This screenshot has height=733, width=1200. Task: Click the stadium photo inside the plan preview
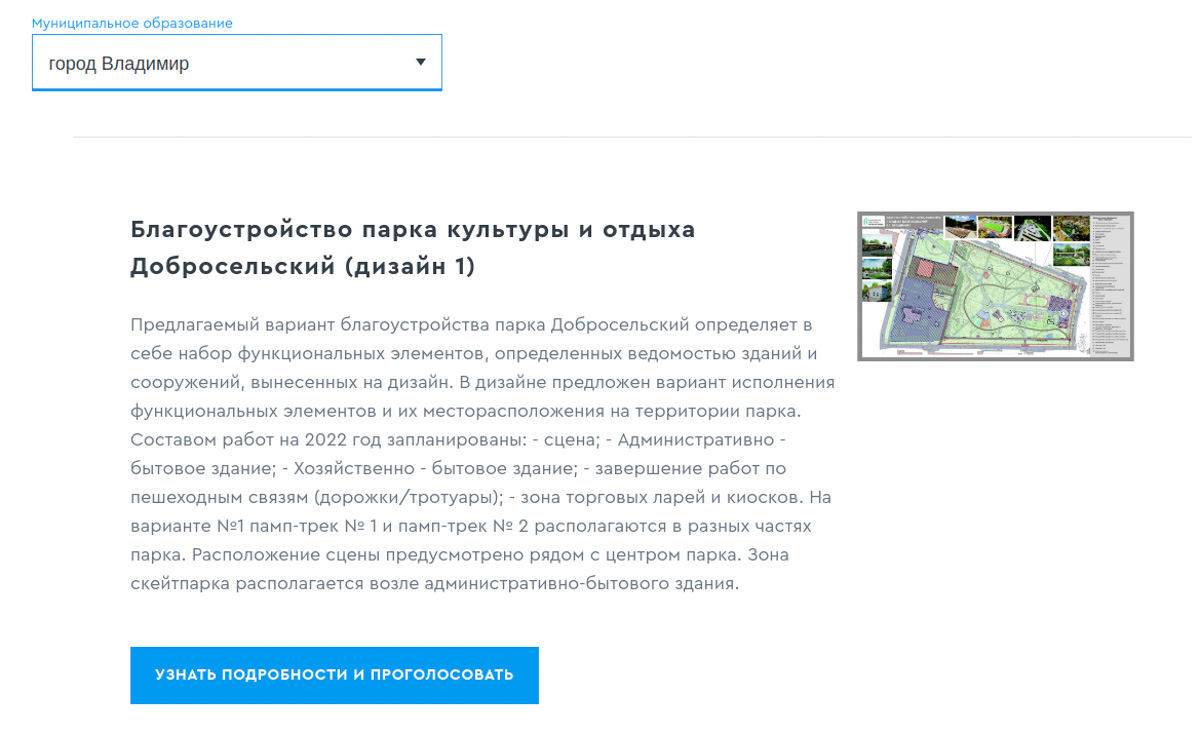(x=995, y=225)
